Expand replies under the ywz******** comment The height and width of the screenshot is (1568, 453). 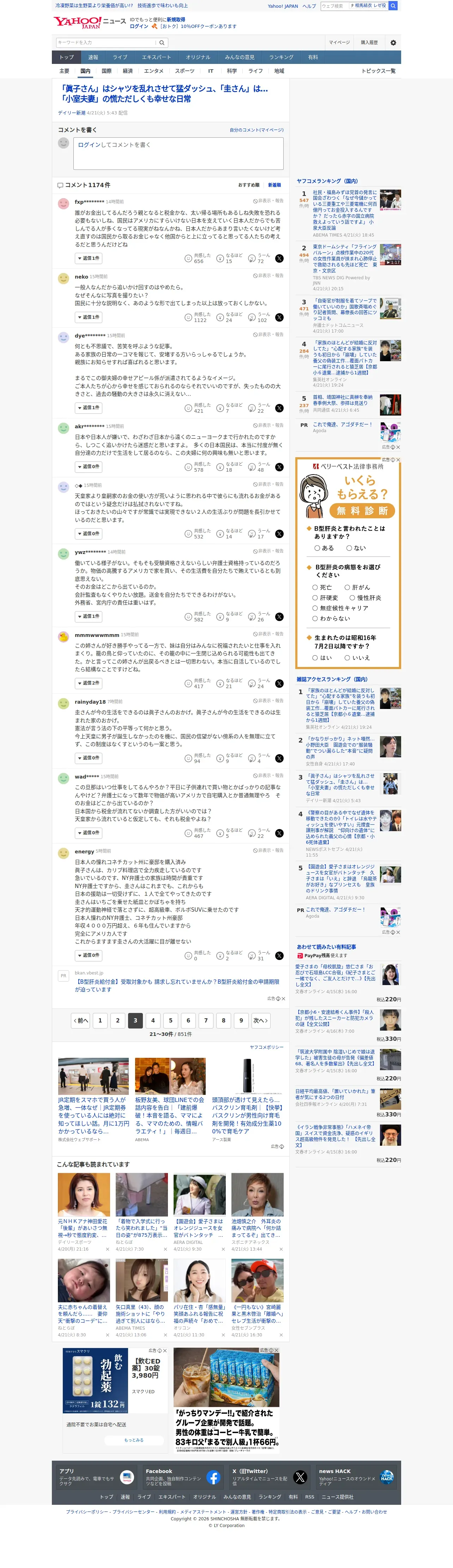(x=88, y=617)
